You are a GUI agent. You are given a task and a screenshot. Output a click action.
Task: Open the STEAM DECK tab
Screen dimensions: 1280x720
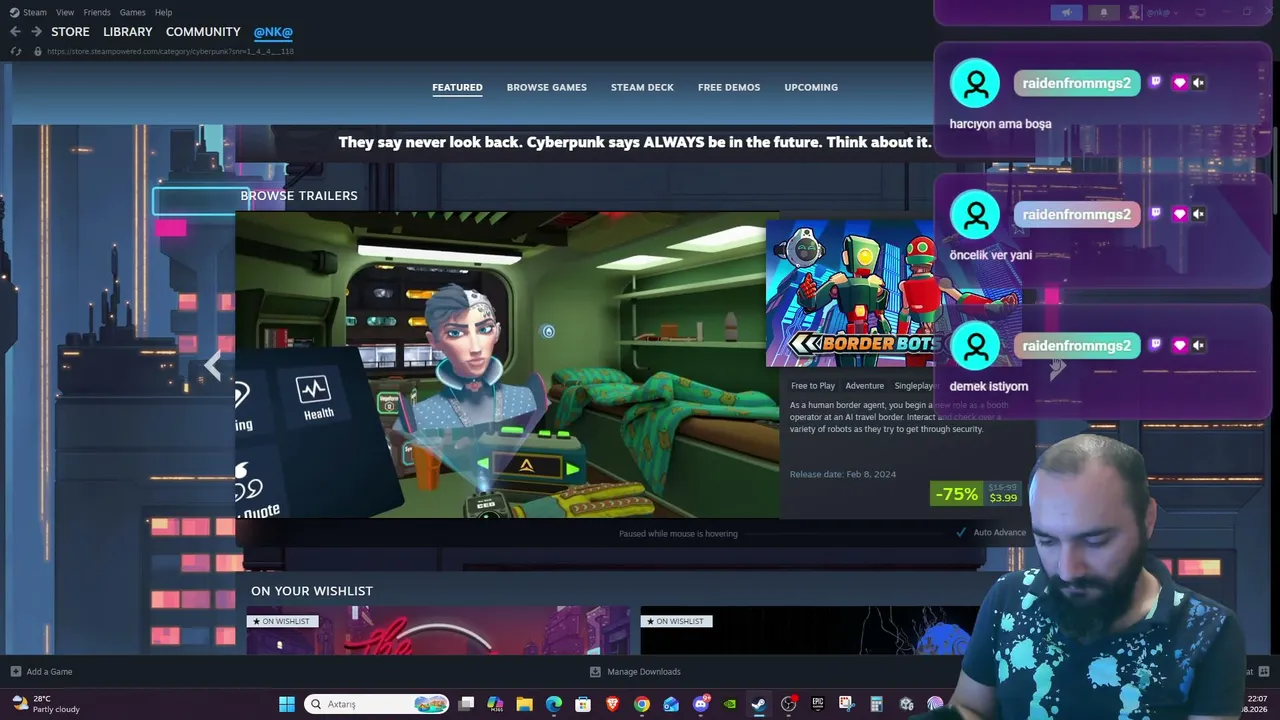(642, 87)
